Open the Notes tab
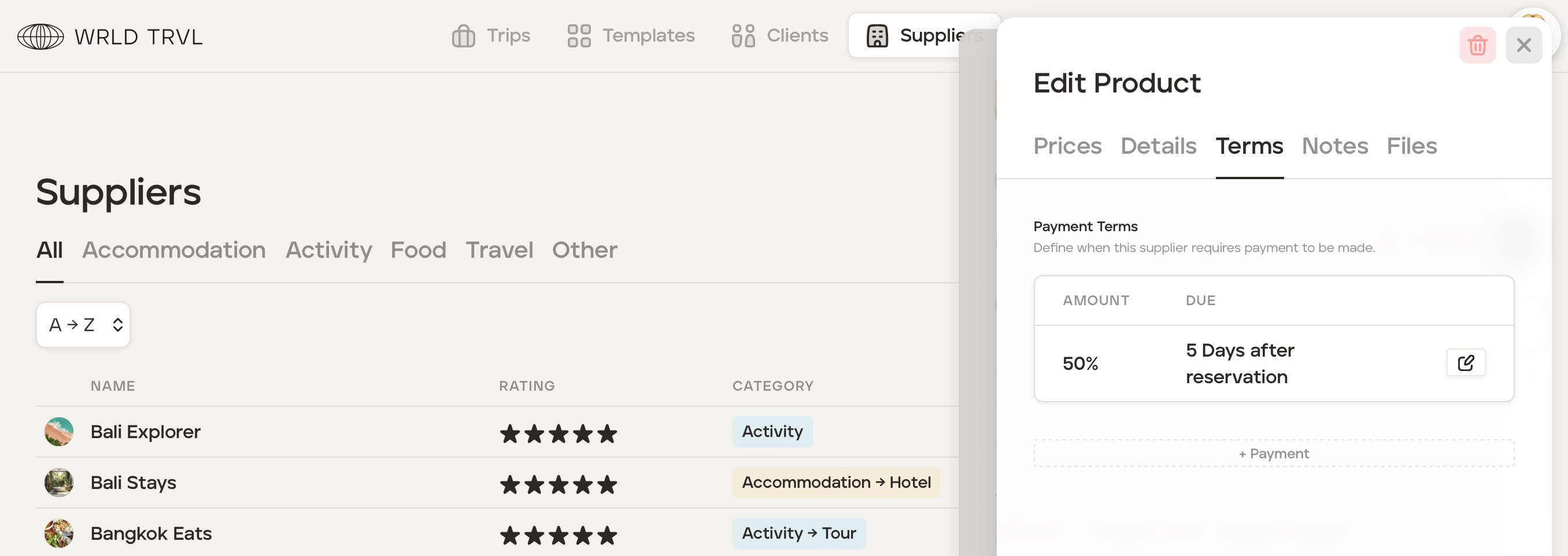The width and height of the screenshot is (1568, 556). 1334,146
